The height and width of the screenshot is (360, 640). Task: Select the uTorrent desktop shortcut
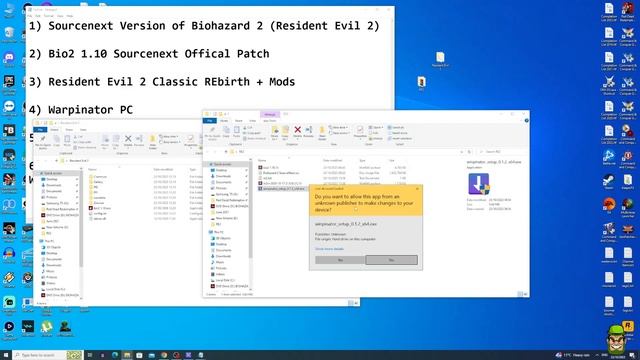47,329
